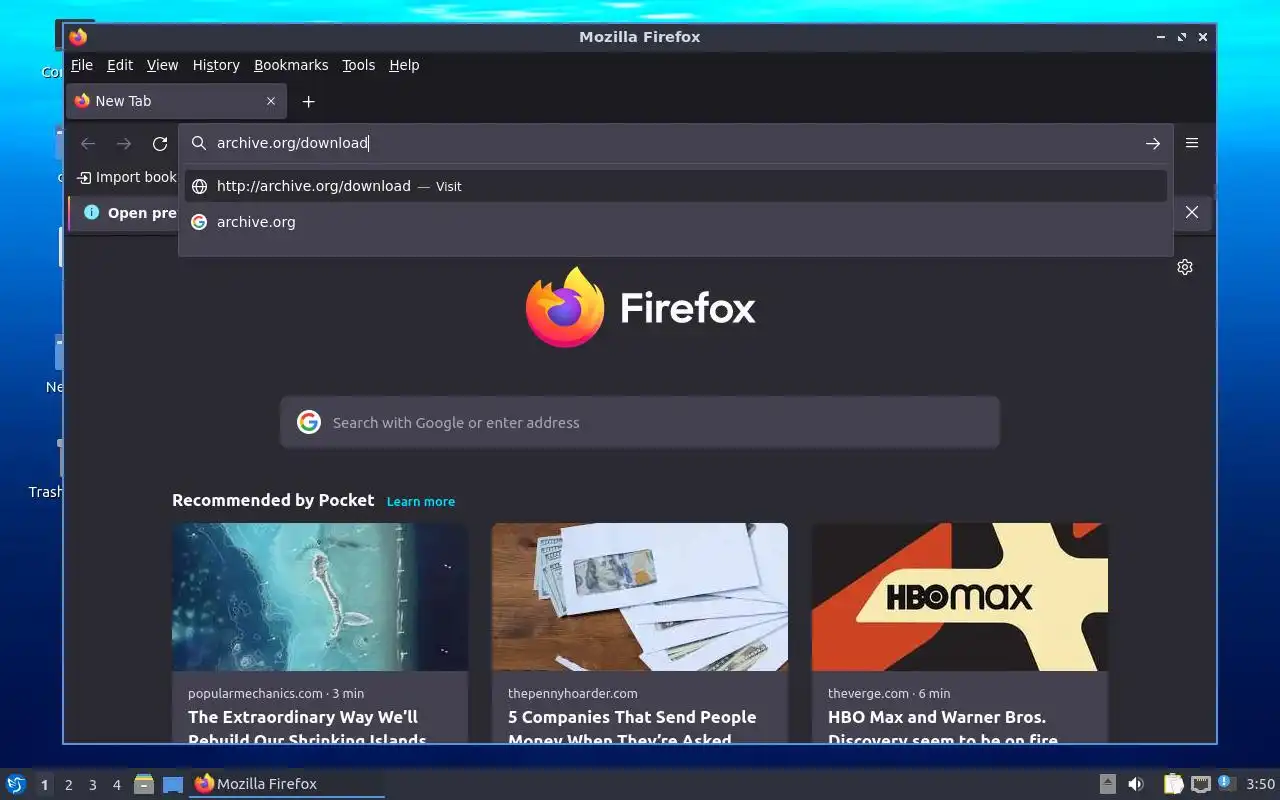Open the File menu
This screenshot has width=1280, height=800.
[82, 65]
